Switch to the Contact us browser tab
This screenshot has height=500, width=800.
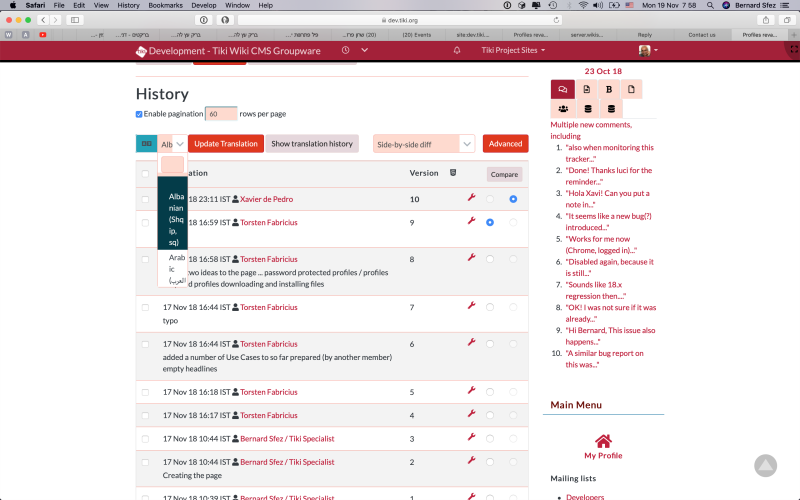[702, 35]
